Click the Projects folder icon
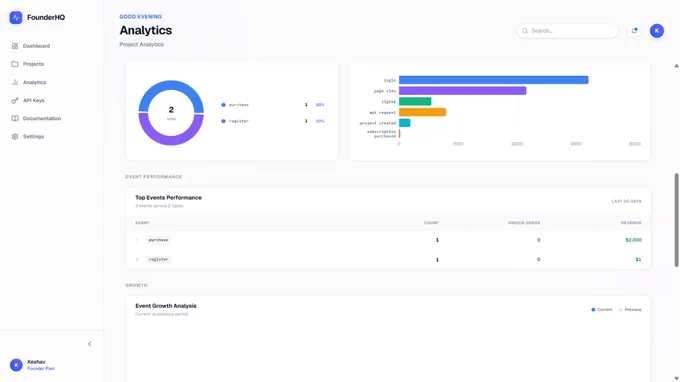 click(x=15, y=64)
